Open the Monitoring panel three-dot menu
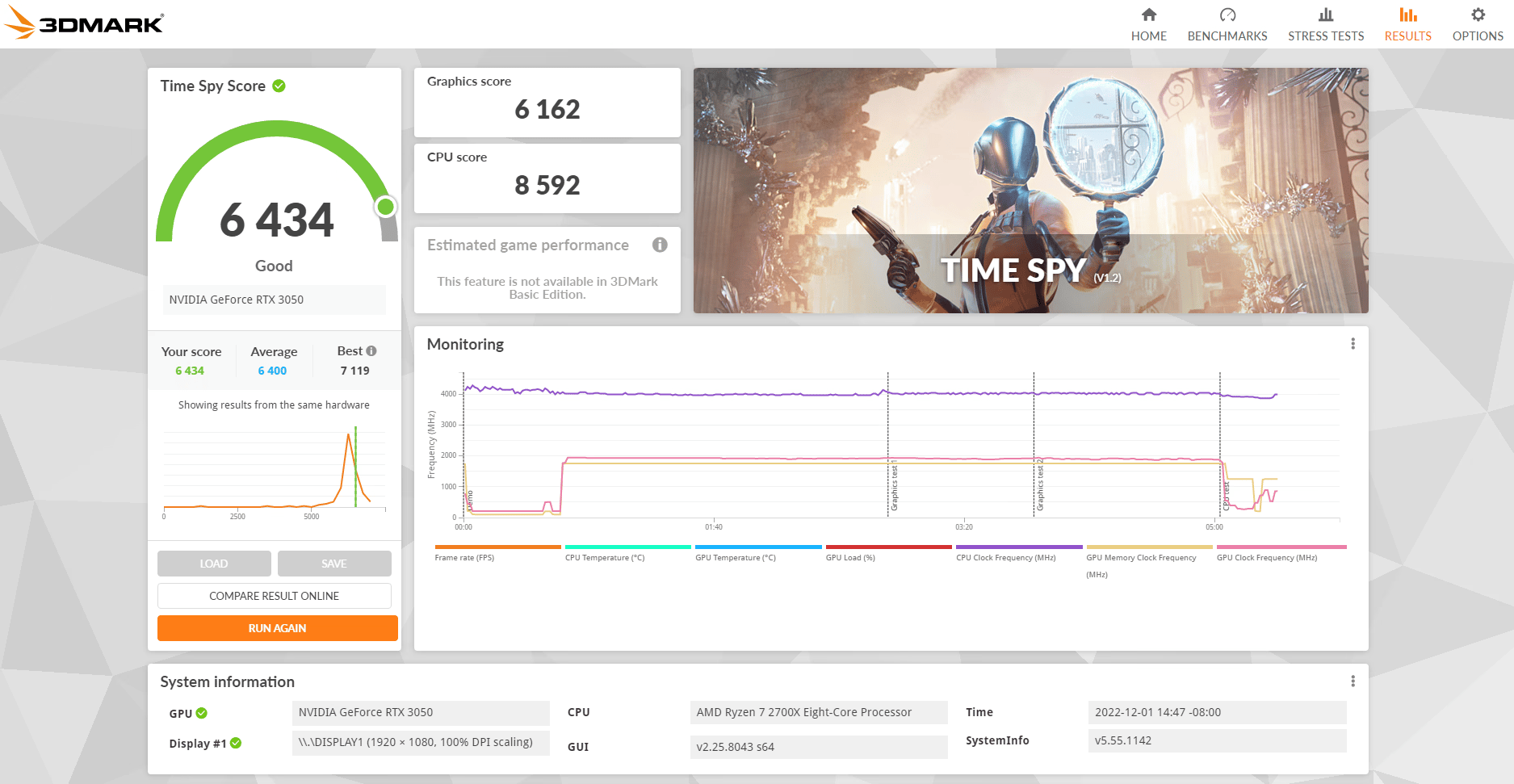Image resolution: width=1514 pixels, height=784 pixels. 1353,342
